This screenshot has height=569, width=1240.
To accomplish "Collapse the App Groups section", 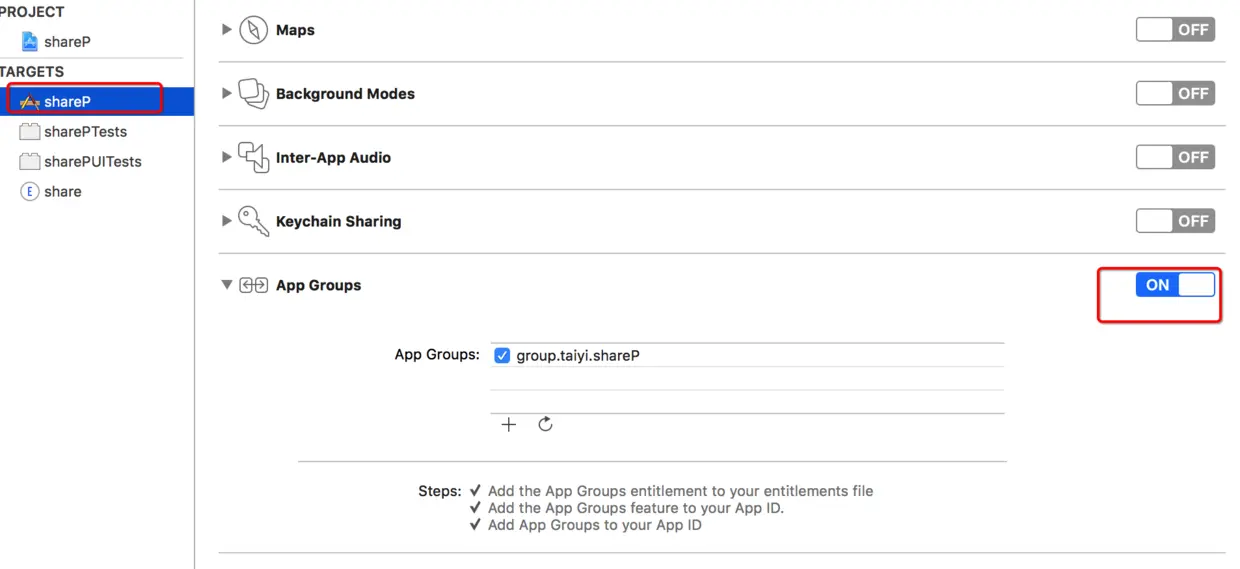I will [226, 285].
